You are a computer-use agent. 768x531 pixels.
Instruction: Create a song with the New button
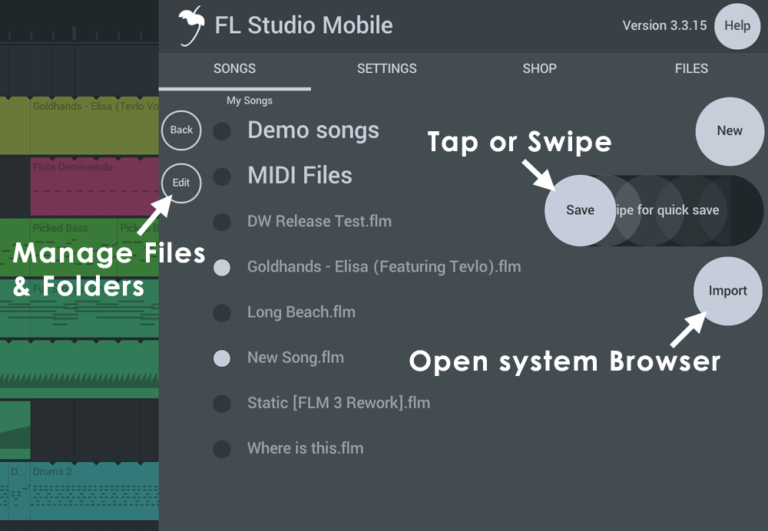(729, 131)
